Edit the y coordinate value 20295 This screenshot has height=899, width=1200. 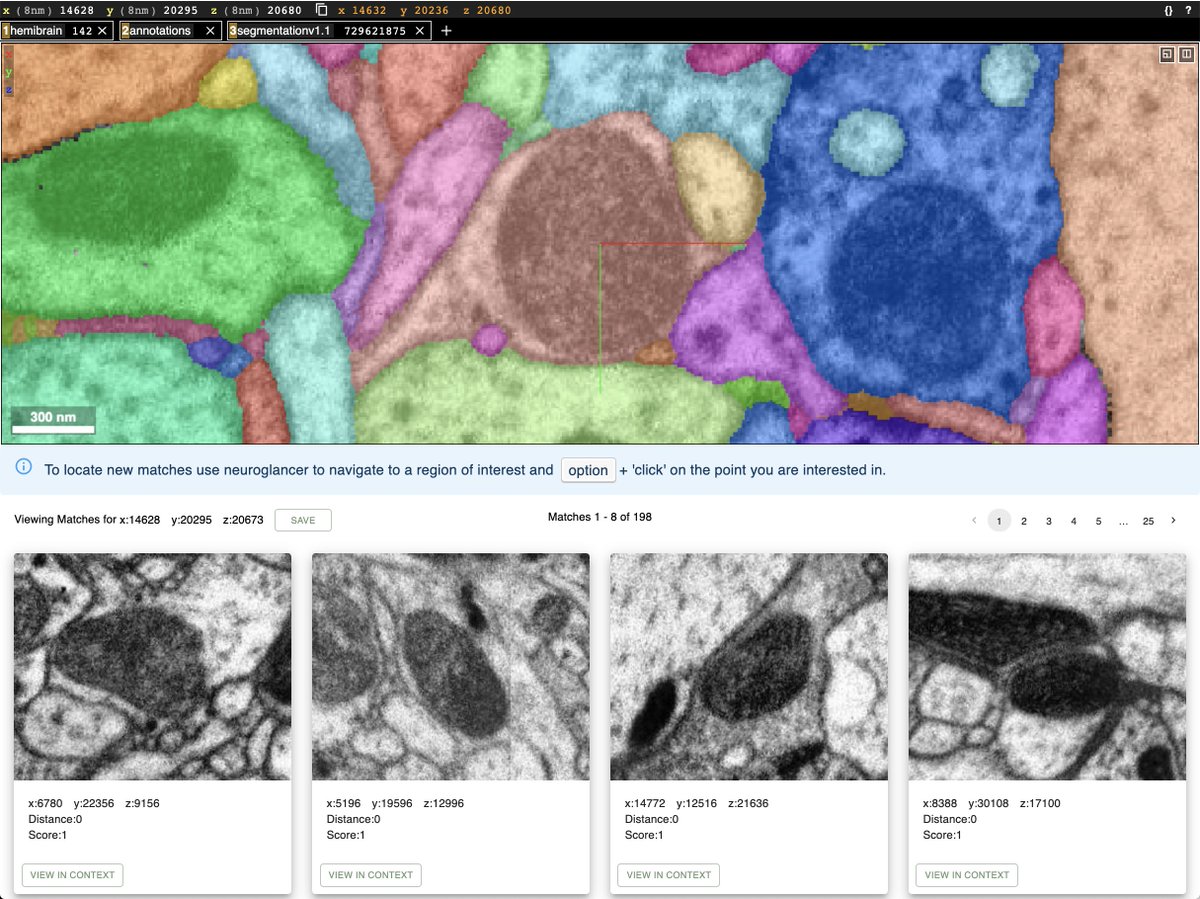[x=182, y=10]
